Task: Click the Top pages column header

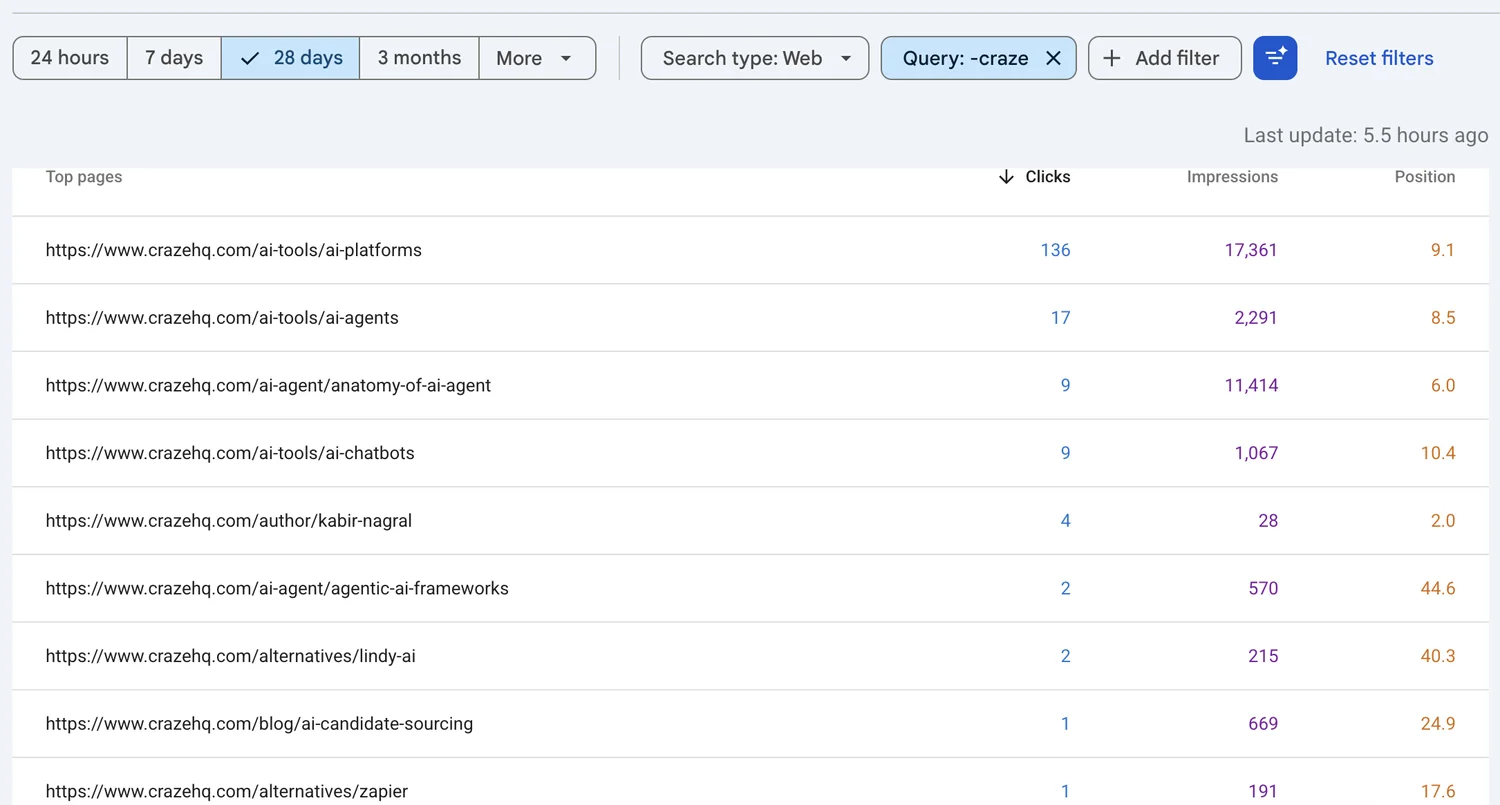Action: pos(84,177)
